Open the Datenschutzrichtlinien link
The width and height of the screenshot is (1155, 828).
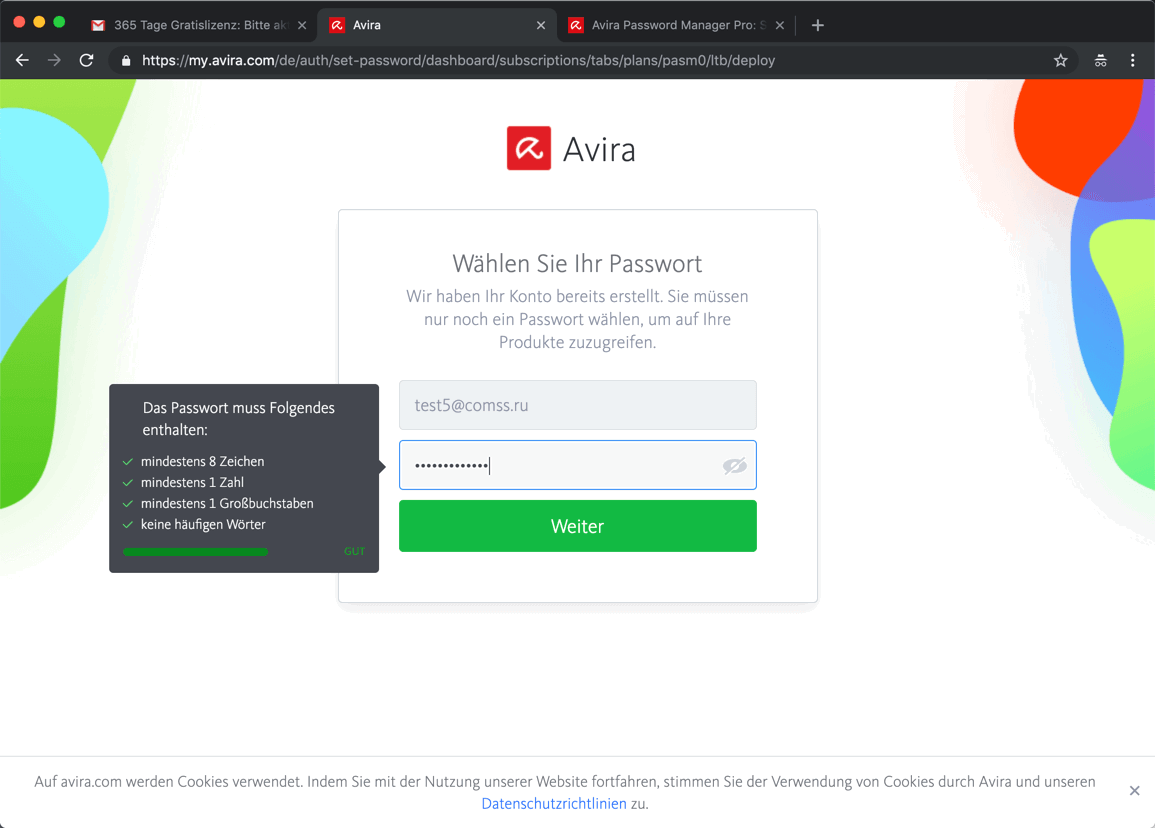554,804
